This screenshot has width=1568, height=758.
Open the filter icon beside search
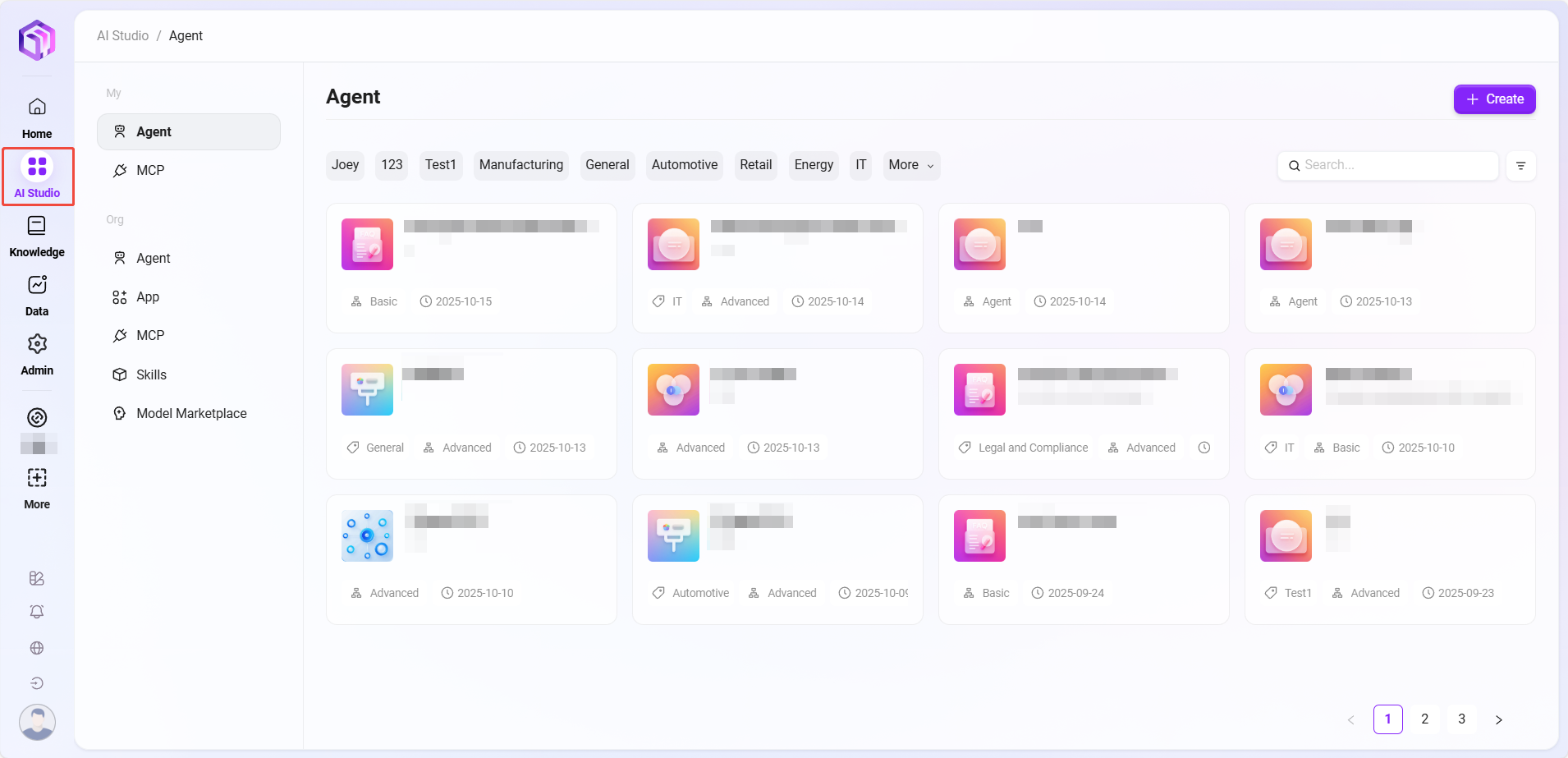tap(1520, 166)
